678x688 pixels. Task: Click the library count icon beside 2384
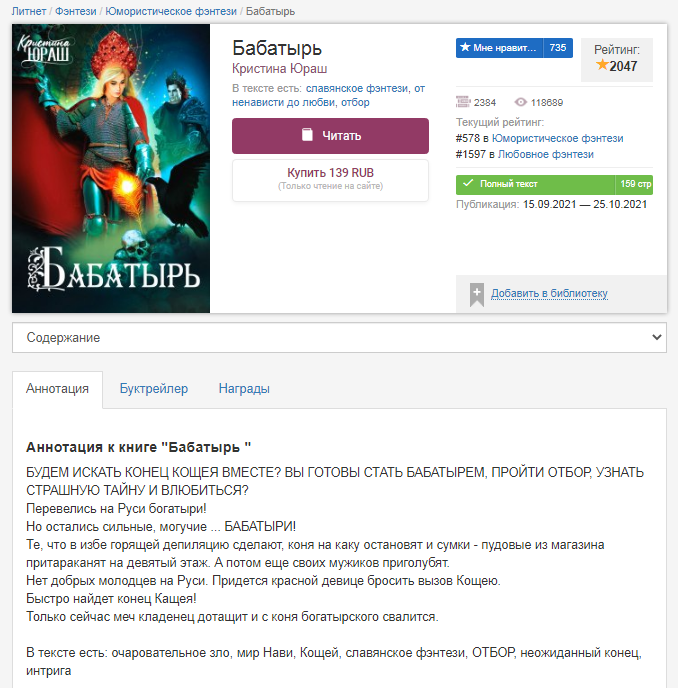point(463,102)
